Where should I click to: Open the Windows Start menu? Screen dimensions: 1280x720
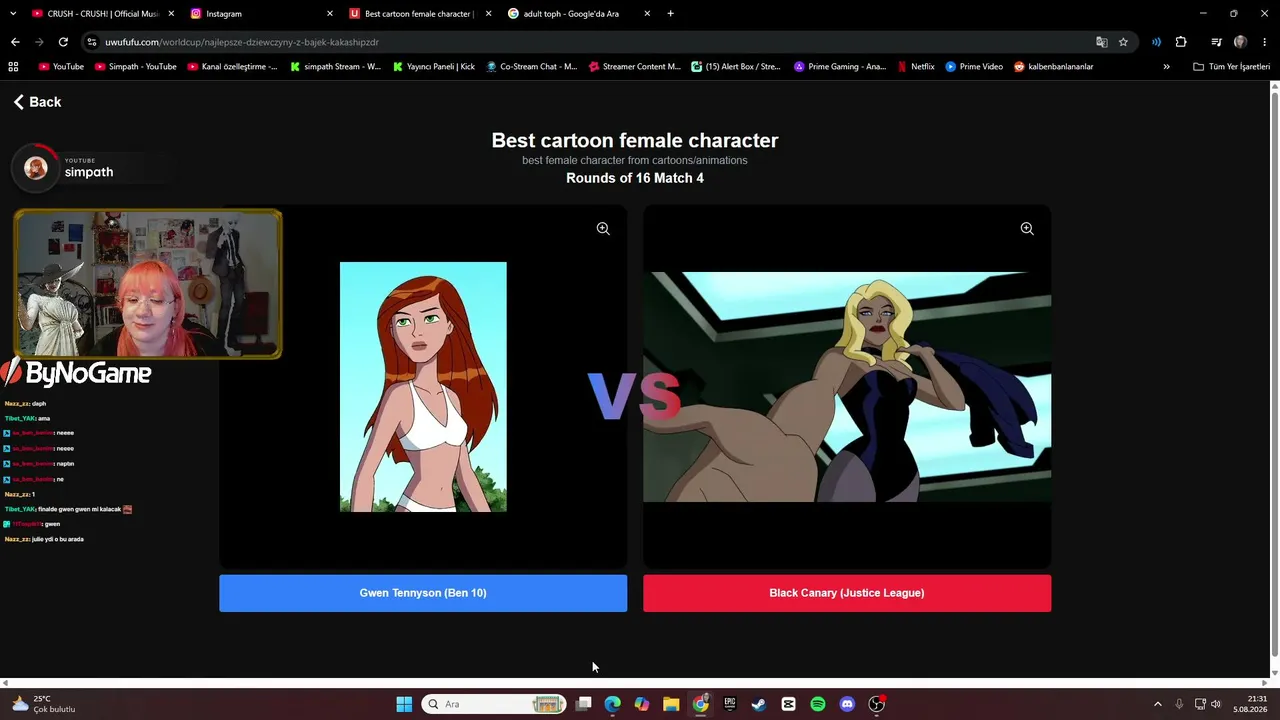404,704
